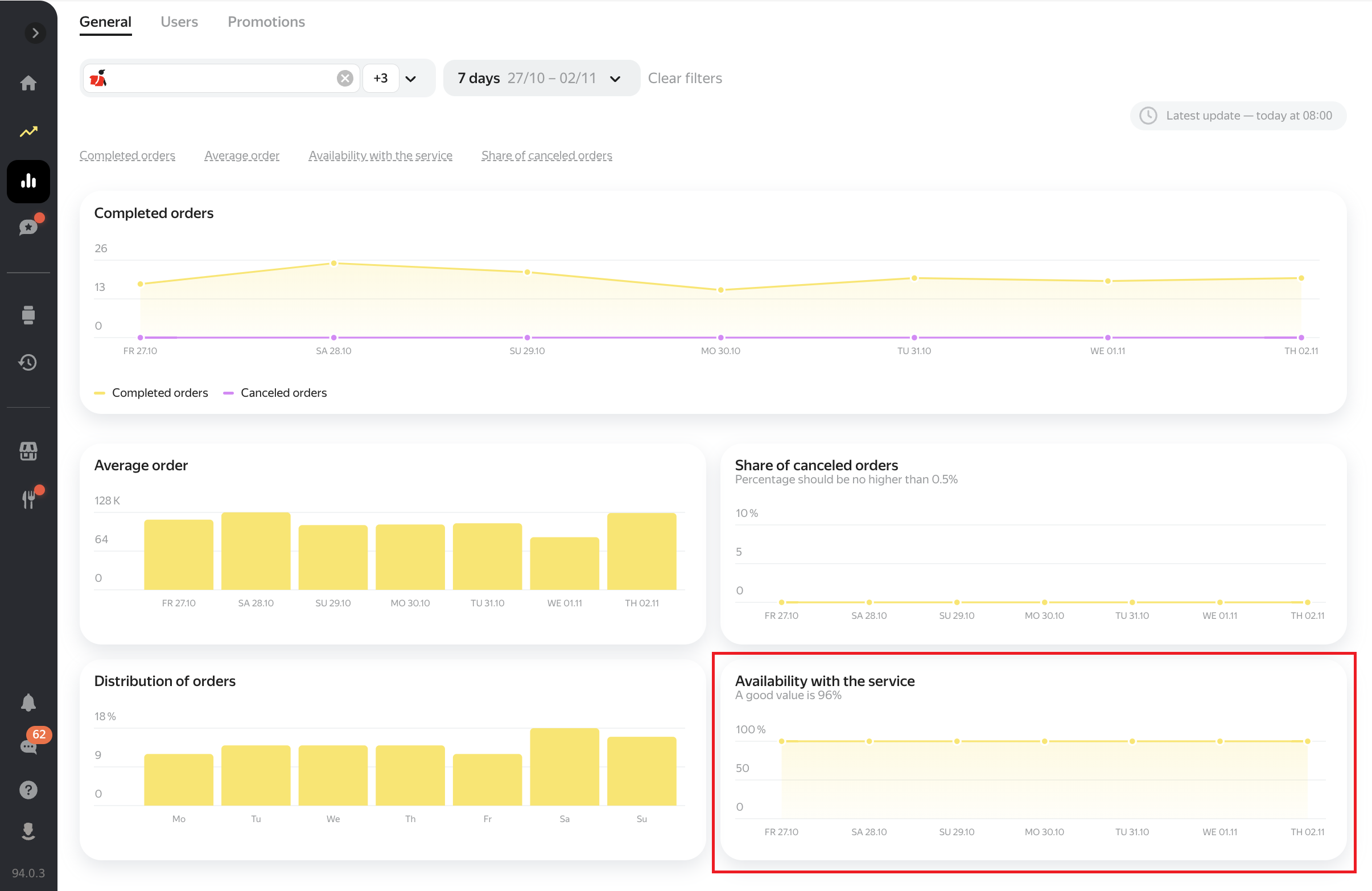Image resolution: width=1372 pixels, height=891 pixels.
Task: Switch to the Users tab
Action: click(179, 22)
